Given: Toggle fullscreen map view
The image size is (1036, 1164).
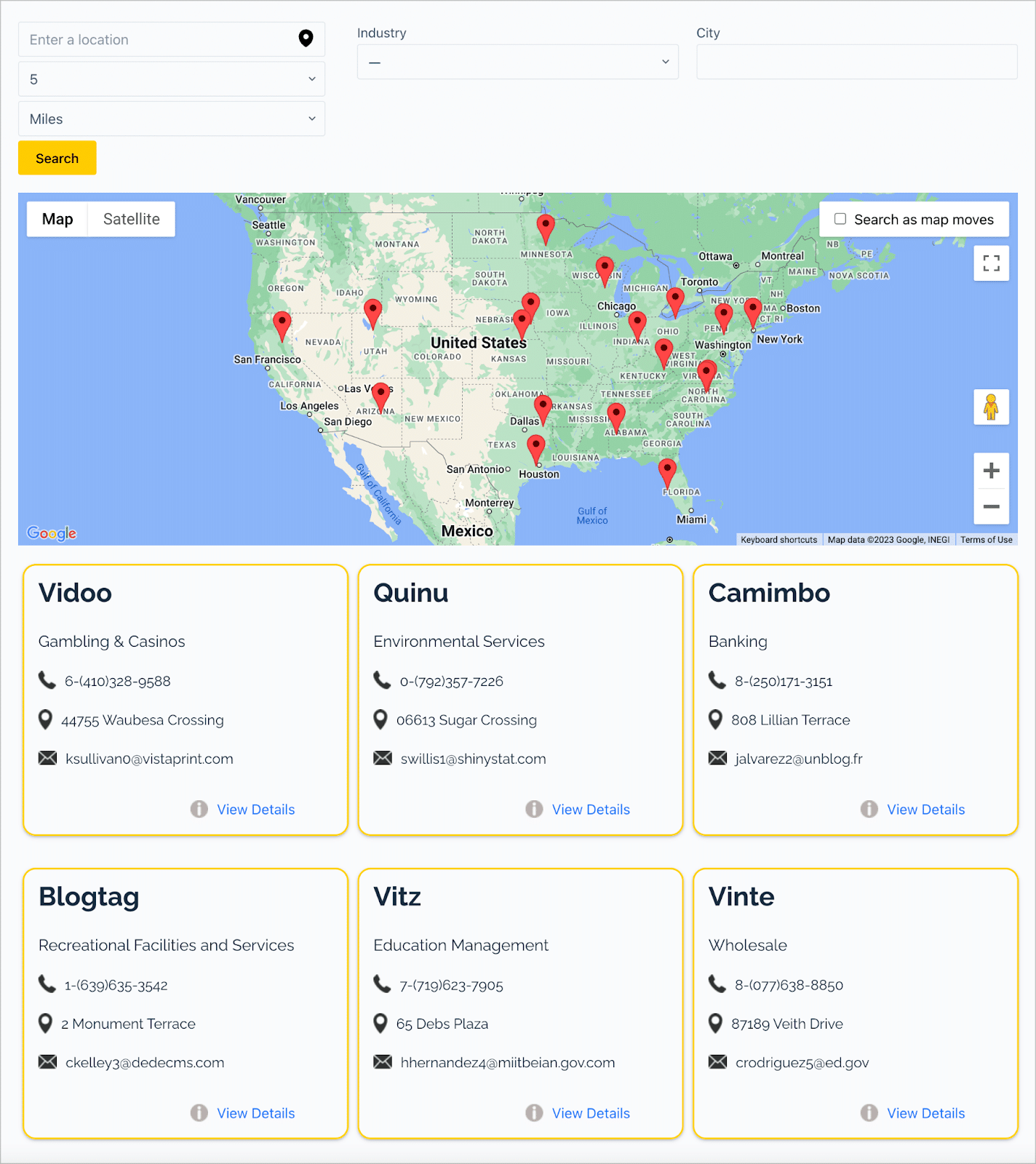Looking at the screenshot, I should point(991,263).
